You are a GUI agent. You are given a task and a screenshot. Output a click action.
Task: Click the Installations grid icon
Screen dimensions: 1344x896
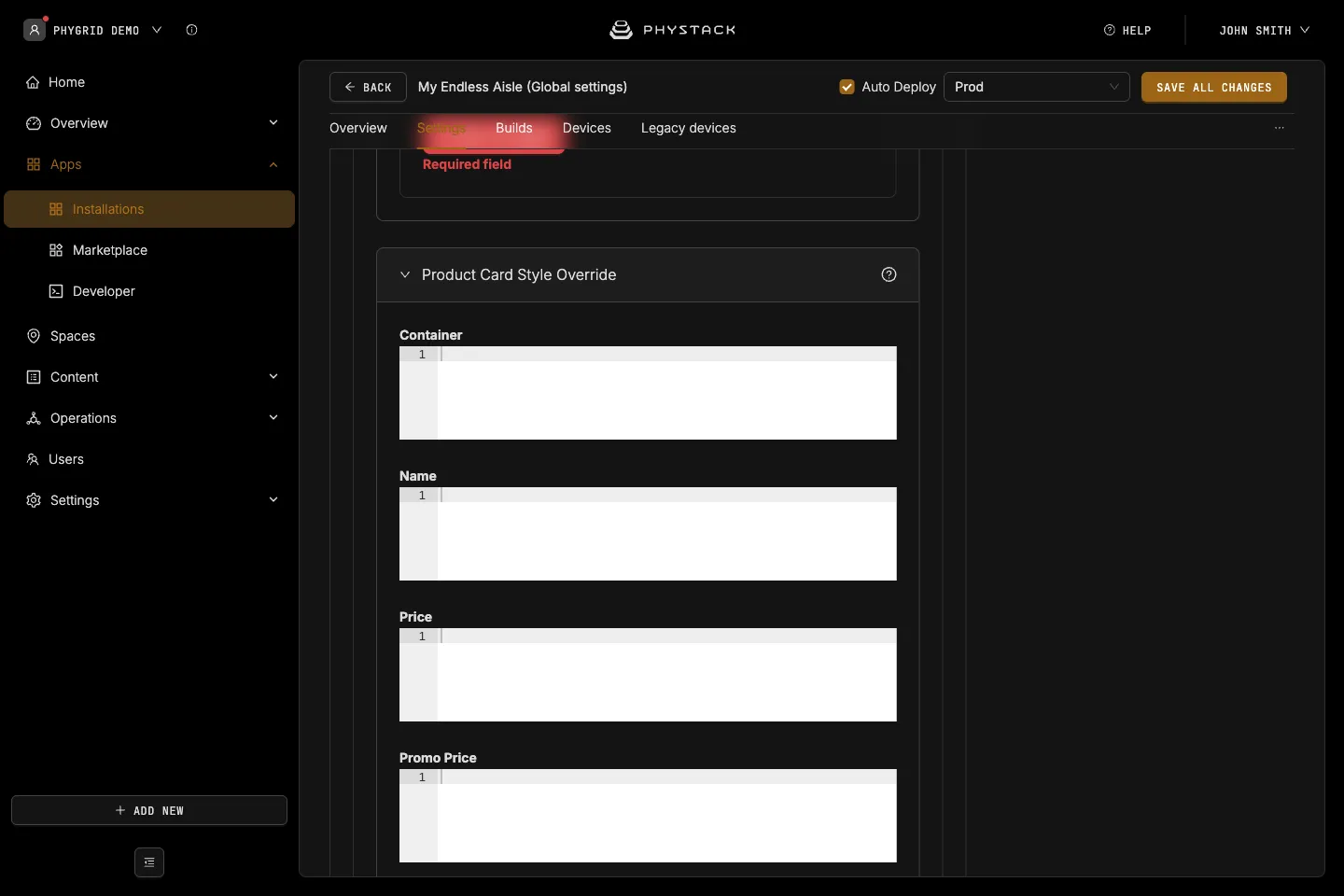(56, 209)
